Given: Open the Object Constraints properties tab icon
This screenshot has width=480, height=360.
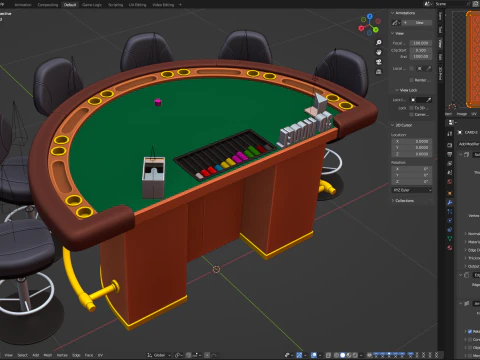Looking at the screenshot, I should click(x=450, y=229).
